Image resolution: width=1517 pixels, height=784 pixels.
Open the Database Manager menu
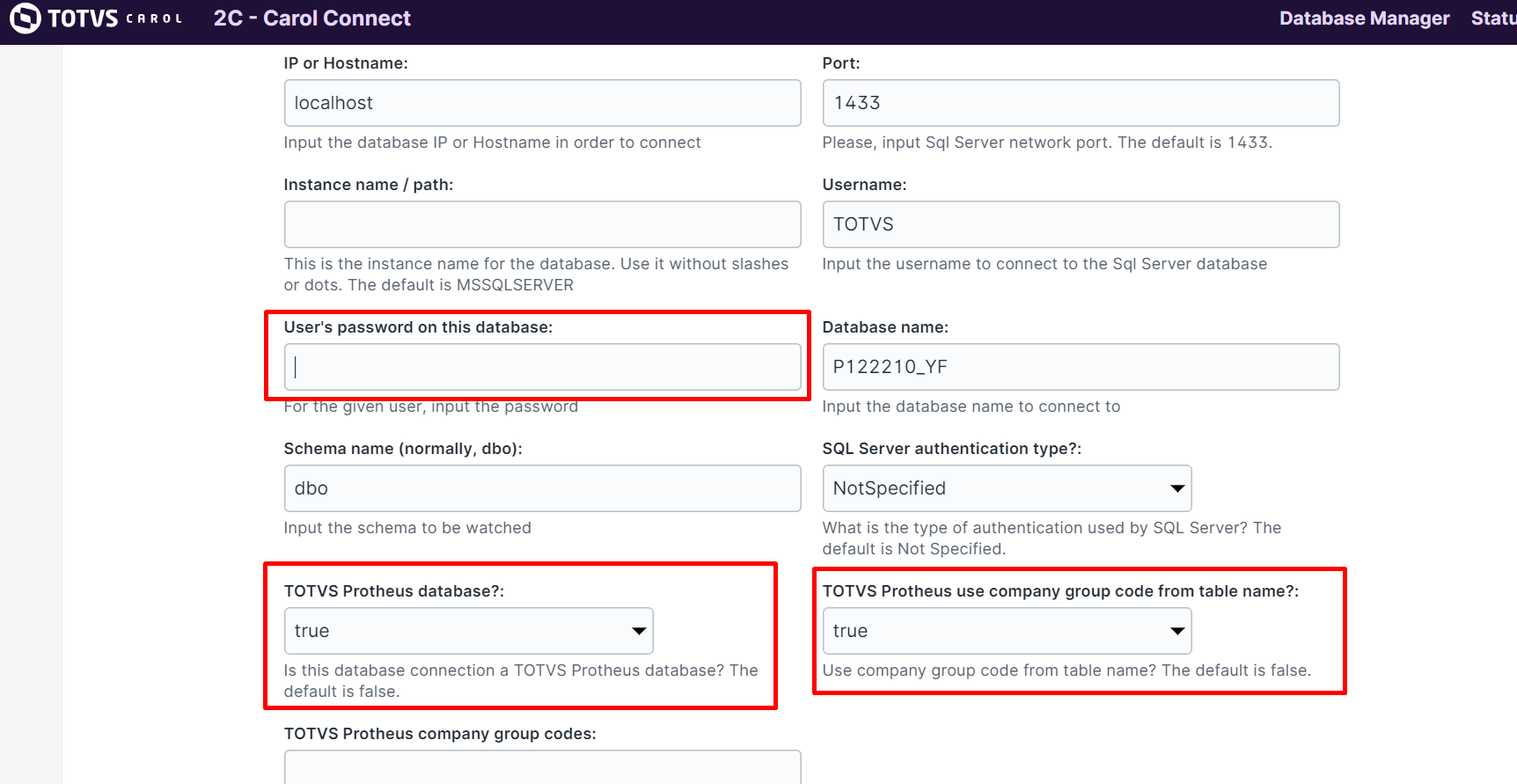1364,18
